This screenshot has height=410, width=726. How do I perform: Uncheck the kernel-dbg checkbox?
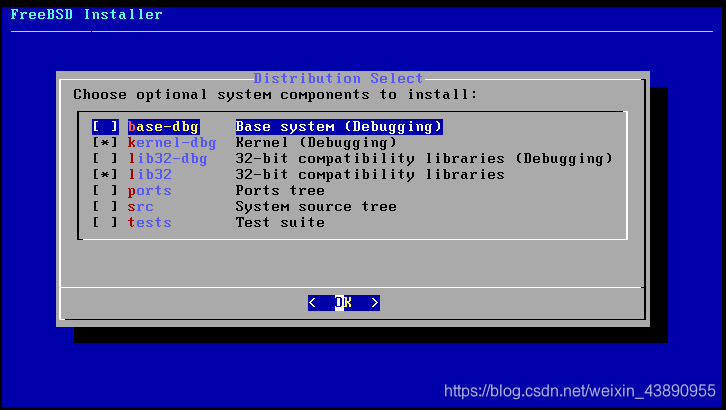click(105, 143)
